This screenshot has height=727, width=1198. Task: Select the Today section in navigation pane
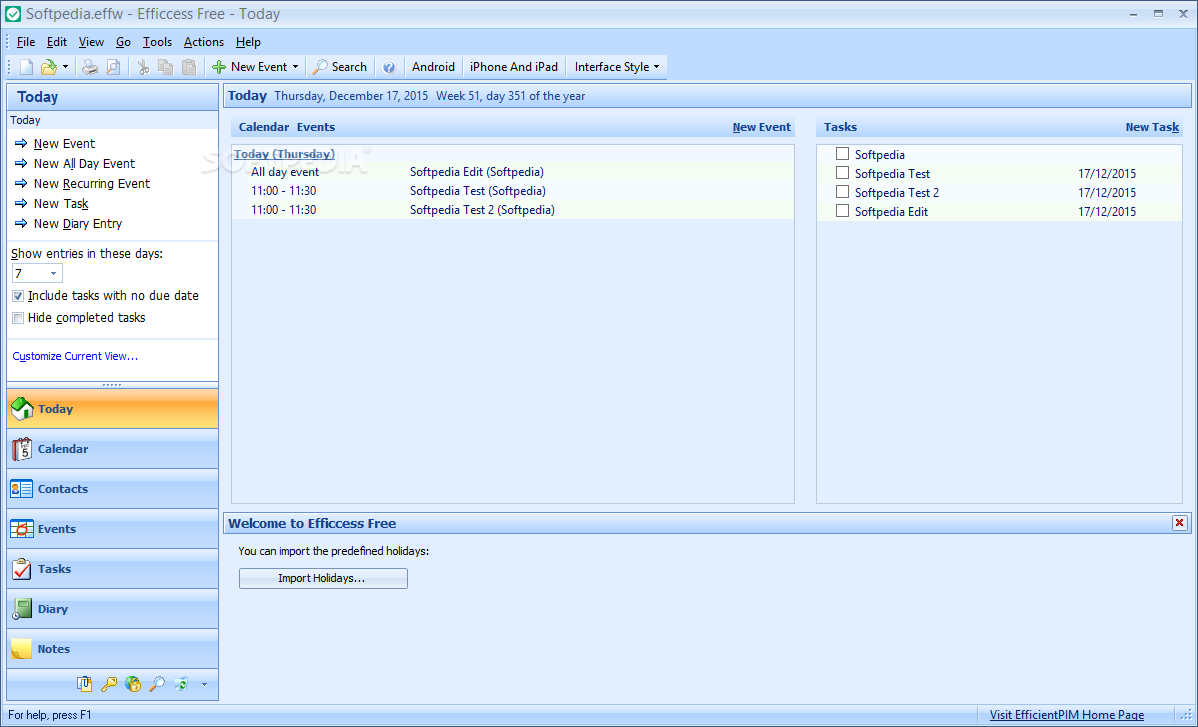pos(112,409)
